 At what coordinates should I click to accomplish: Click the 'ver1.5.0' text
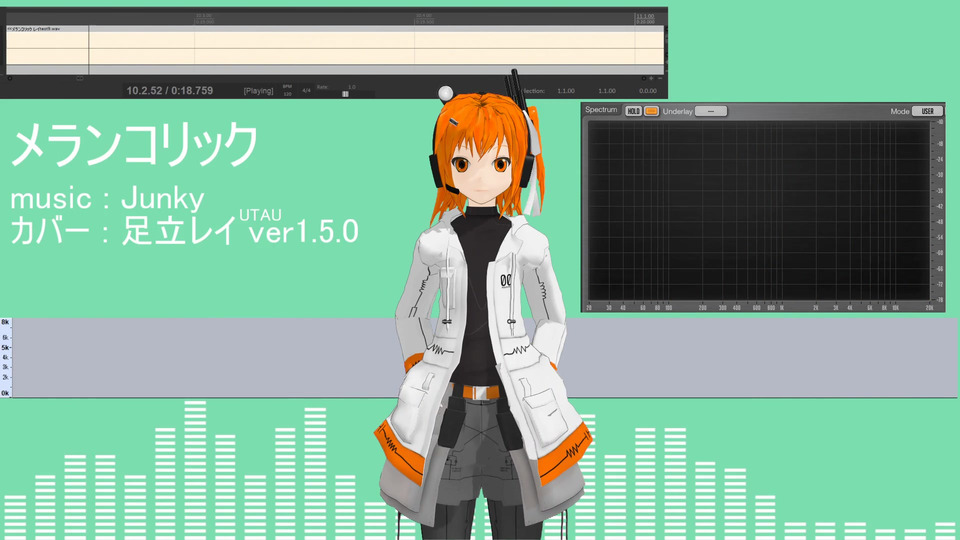[303, 231]
